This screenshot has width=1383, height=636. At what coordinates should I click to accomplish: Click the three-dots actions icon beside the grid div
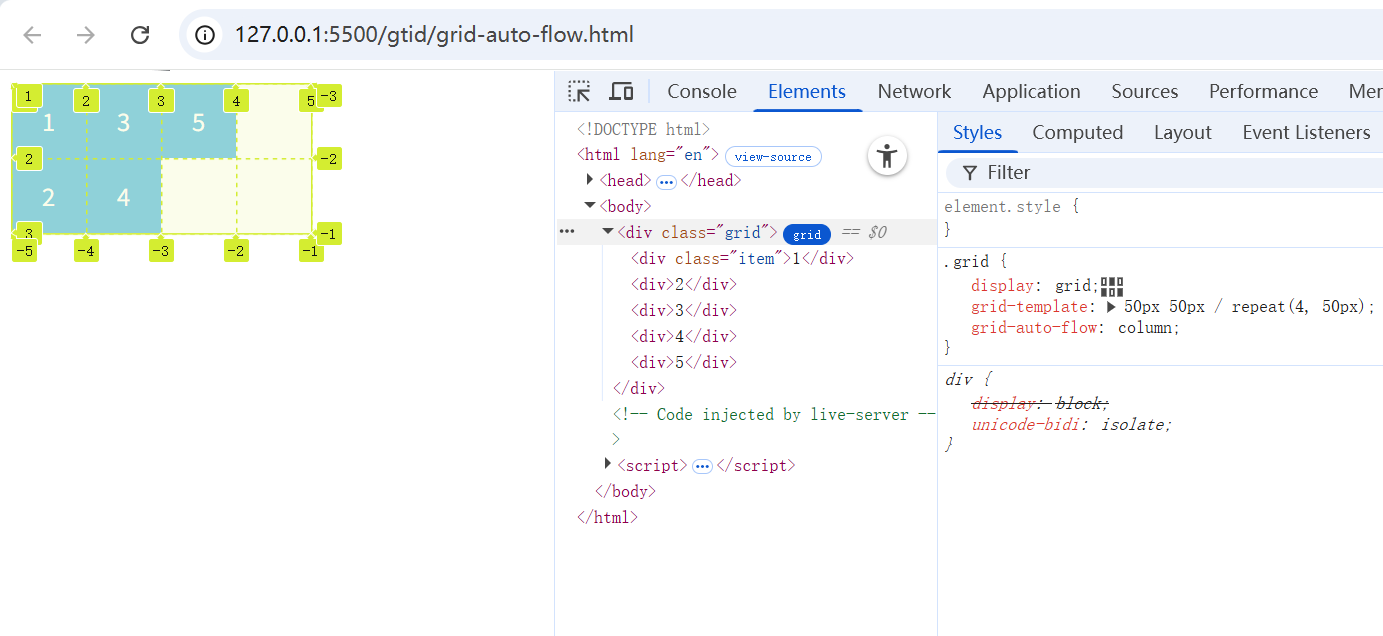tap(567, 232)
